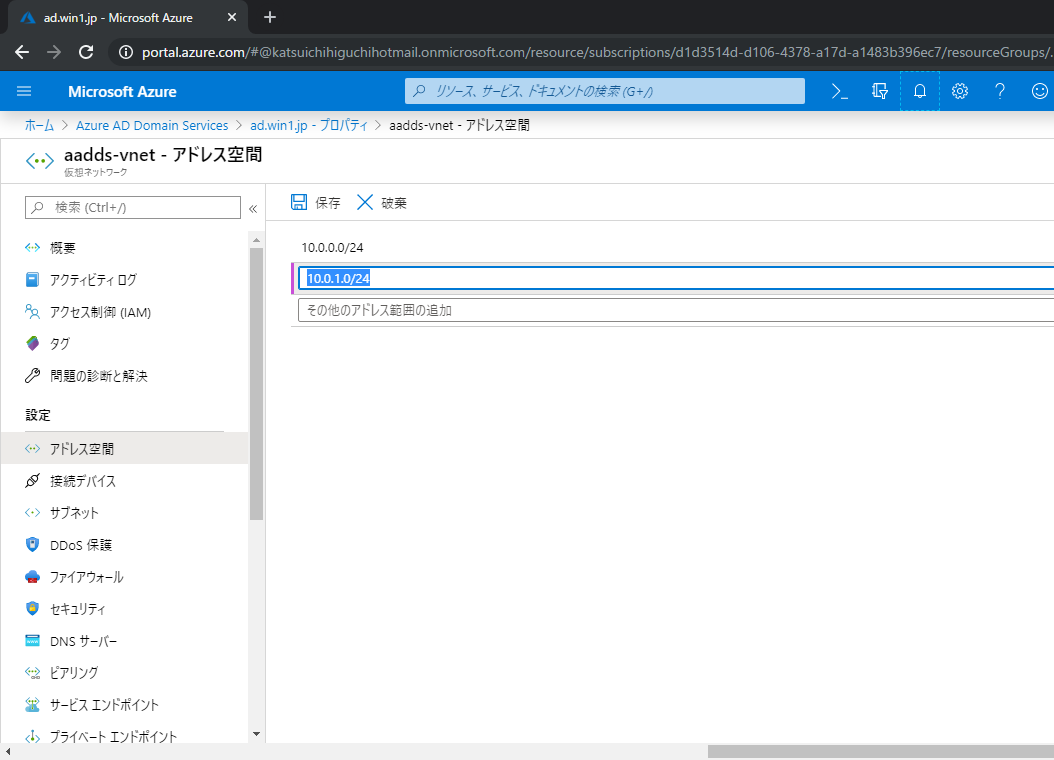
Task: Click the プライベート エンドポイント icon
Action: tap(32, 736)
